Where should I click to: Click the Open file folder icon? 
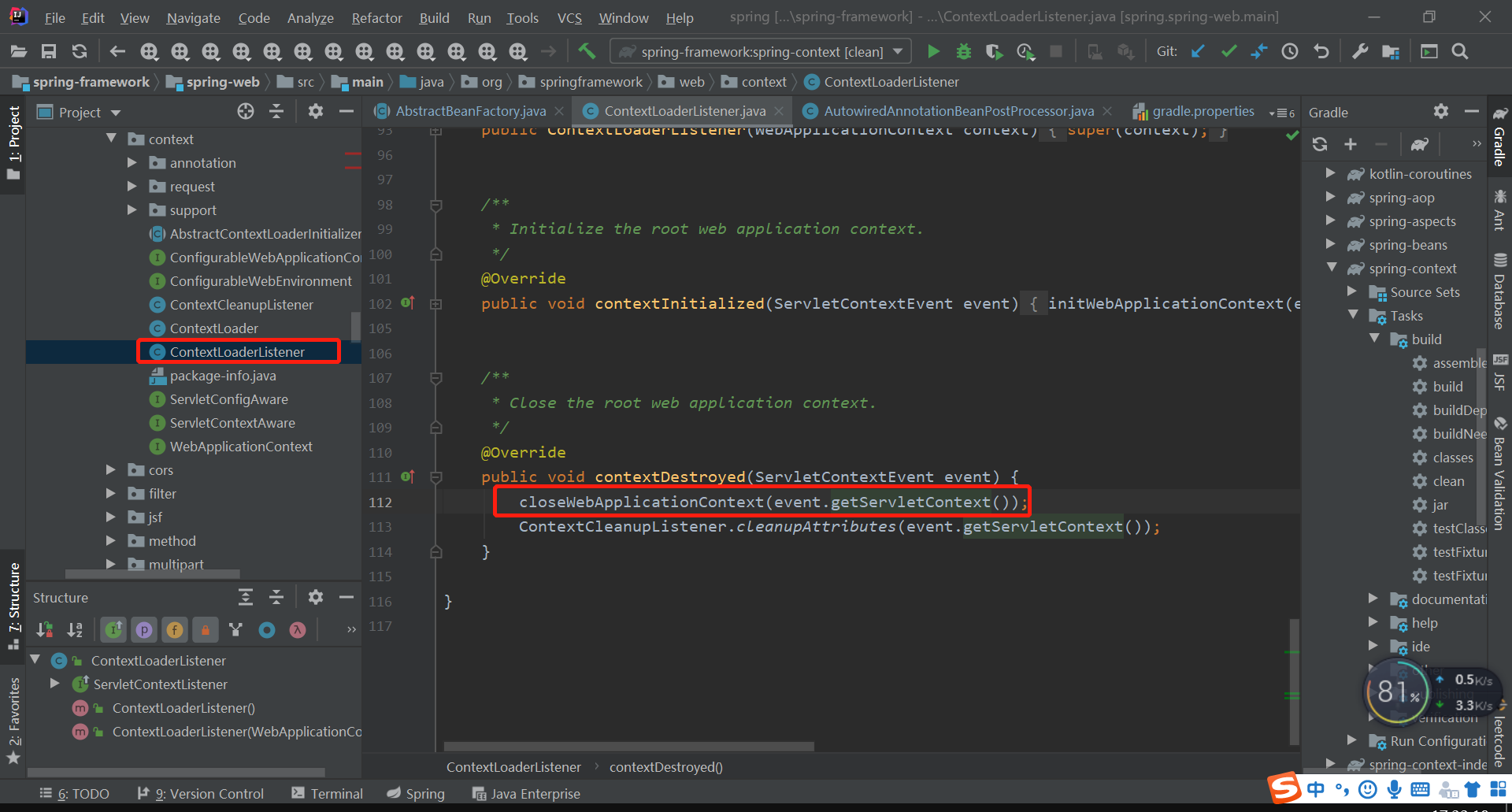19,52
